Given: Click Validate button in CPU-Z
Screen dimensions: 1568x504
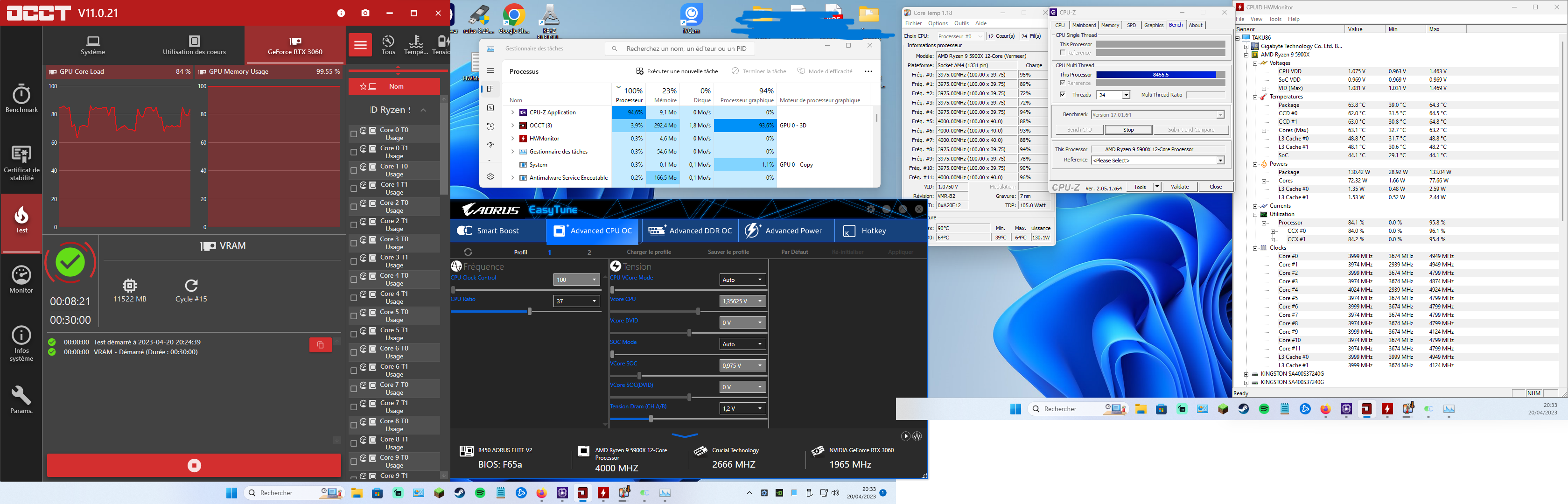Looking at the screenshot, I should click(1180, 187).
